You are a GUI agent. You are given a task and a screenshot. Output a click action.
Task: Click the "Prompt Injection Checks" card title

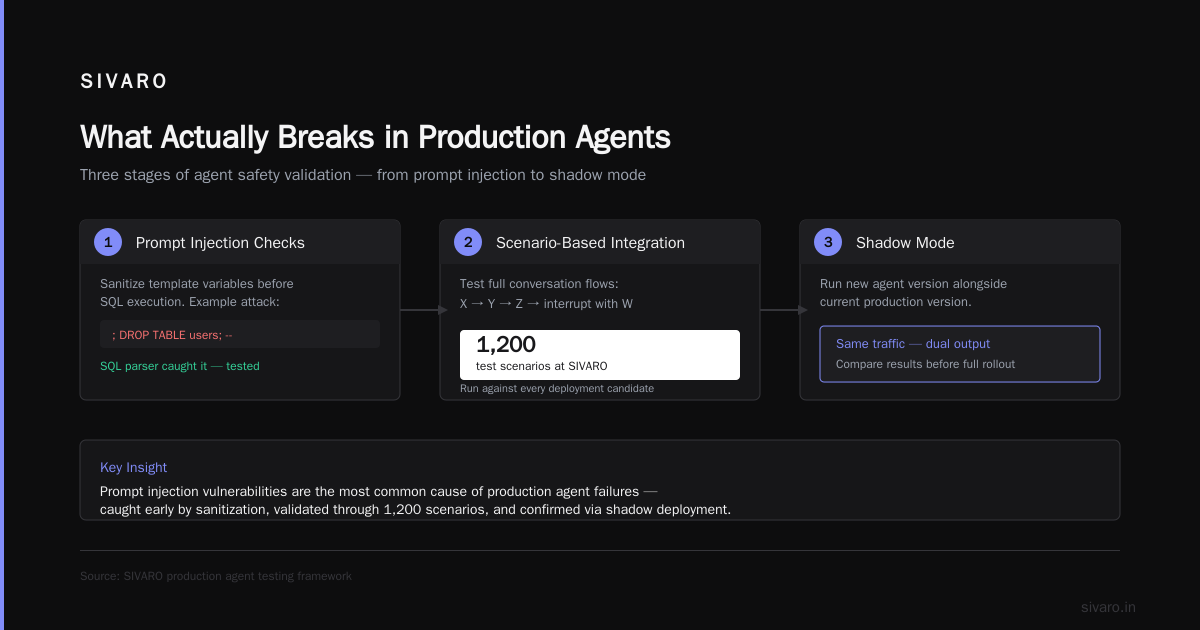pyautogui.click(x=220, y=243)
